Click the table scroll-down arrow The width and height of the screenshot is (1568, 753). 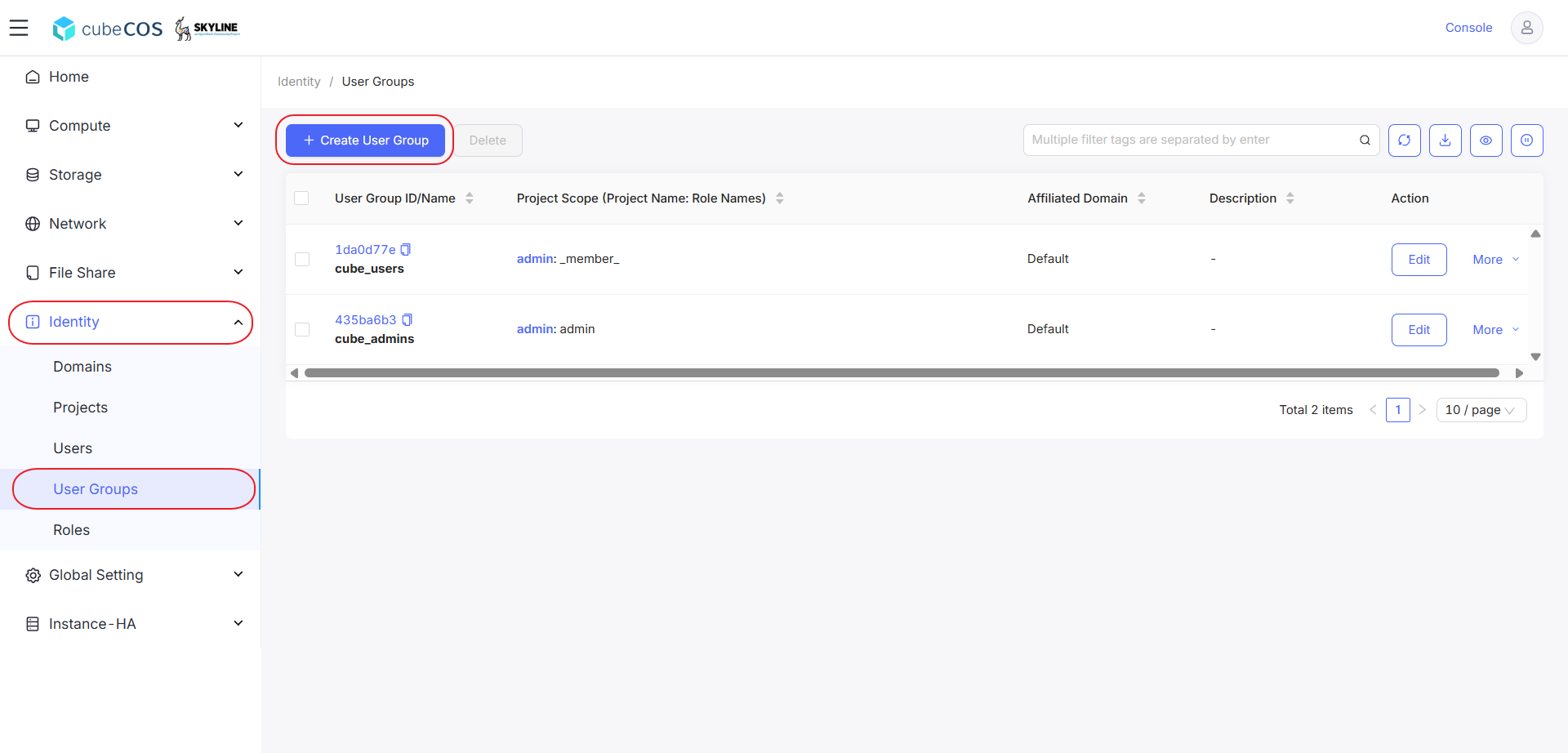(x=1535, y=357)
